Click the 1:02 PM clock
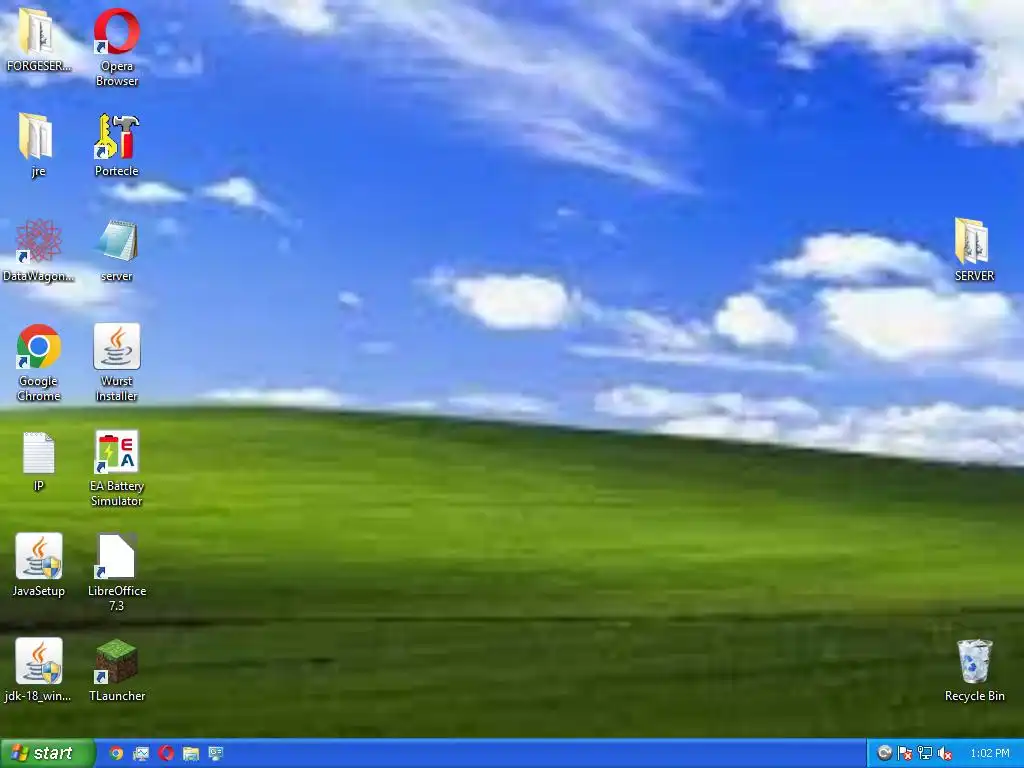 [x=989, y=754]
